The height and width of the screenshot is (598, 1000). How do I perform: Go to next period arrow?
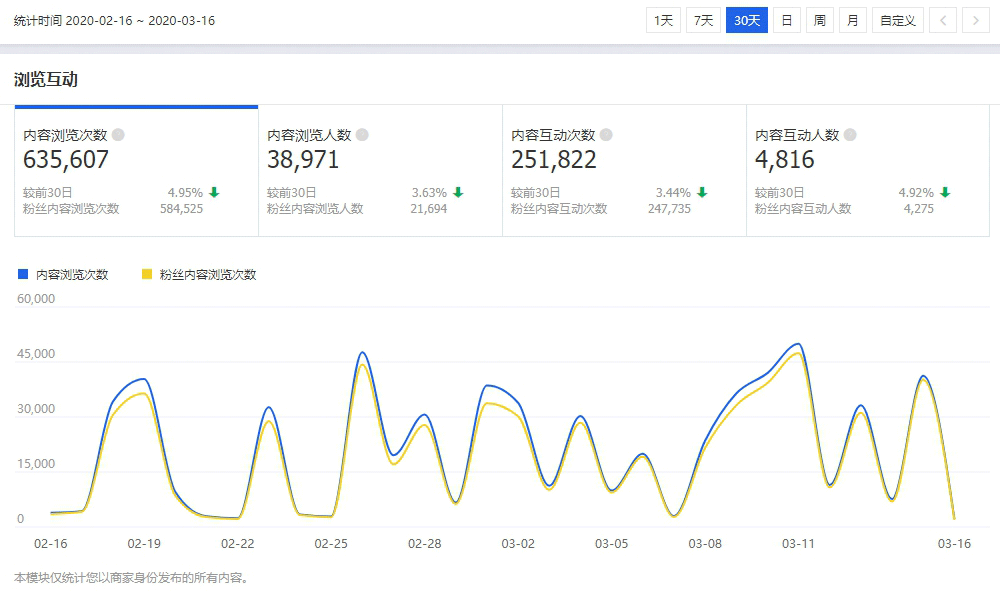[x=975, y=20]
